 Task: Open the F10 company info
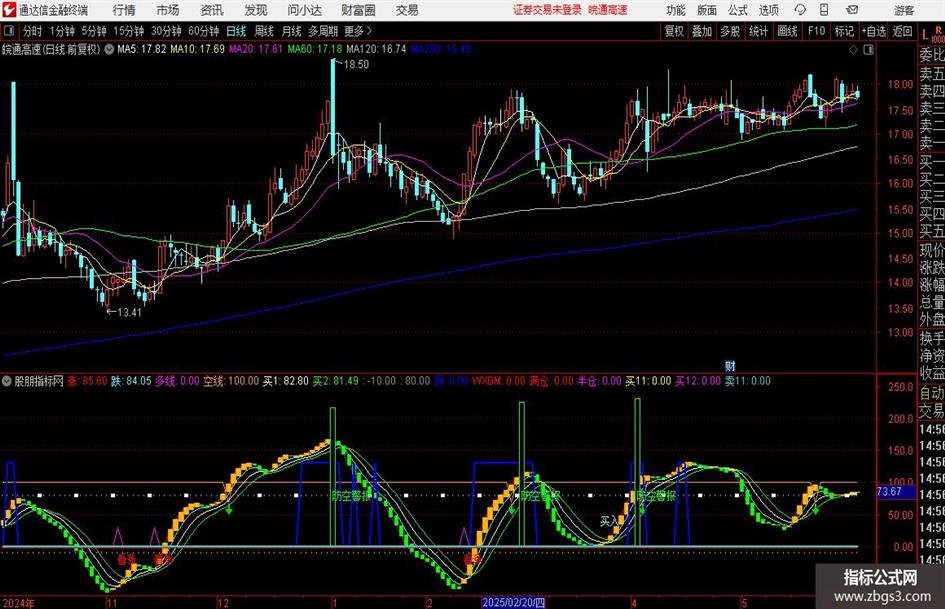pyautogui.click(x=816, y=31)
